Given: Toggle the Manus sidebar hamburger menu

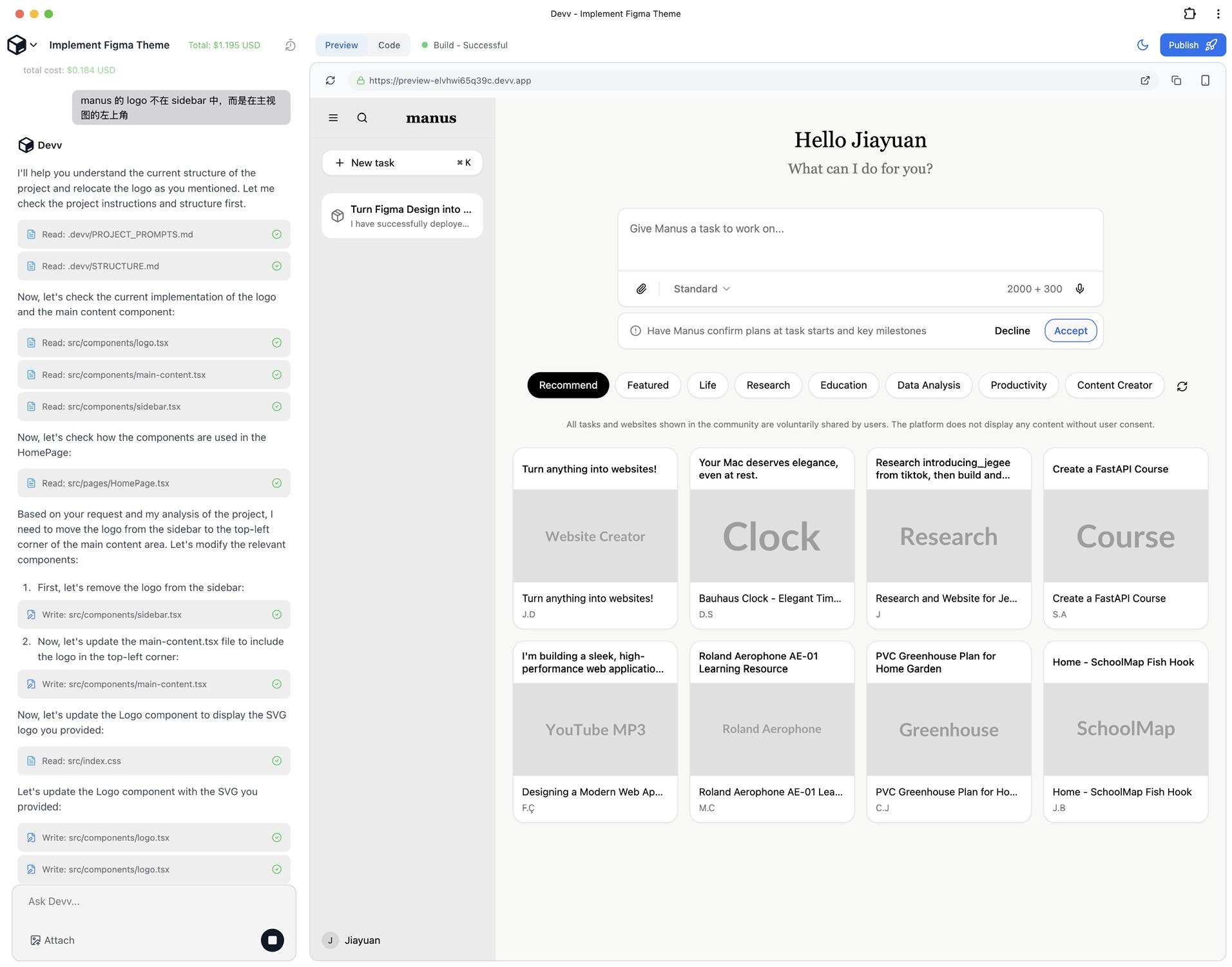Looking at the screenshot, I should click(x=333, y=118).
